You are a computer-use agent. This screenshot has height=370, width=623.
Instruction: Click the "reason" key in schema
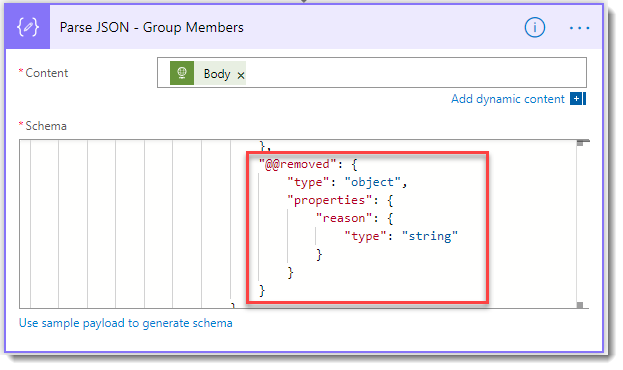tap(344, 218)
